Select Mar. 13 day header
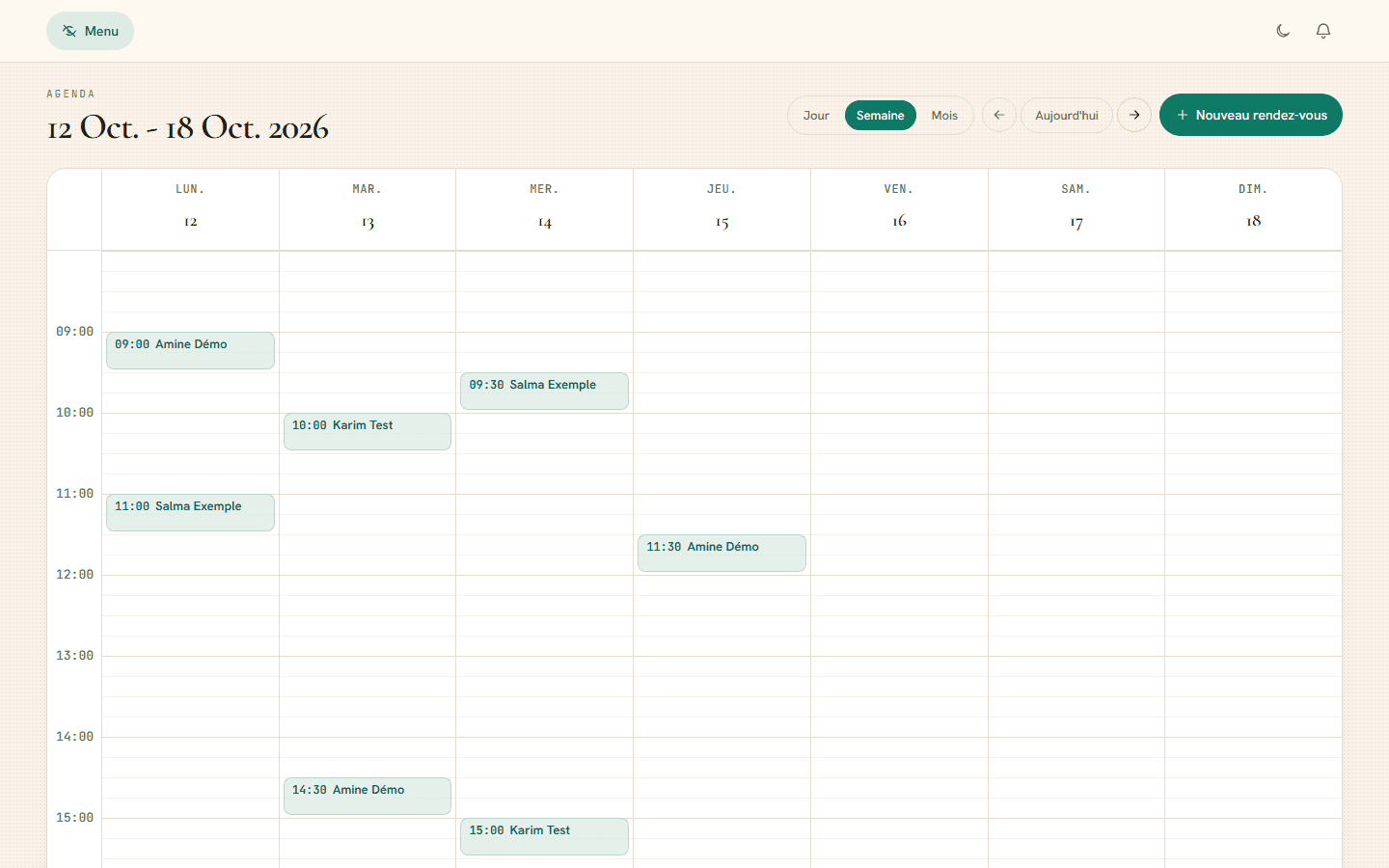Screen dimensions: 1389x868 pyautogui.click(x=368, y=209)
